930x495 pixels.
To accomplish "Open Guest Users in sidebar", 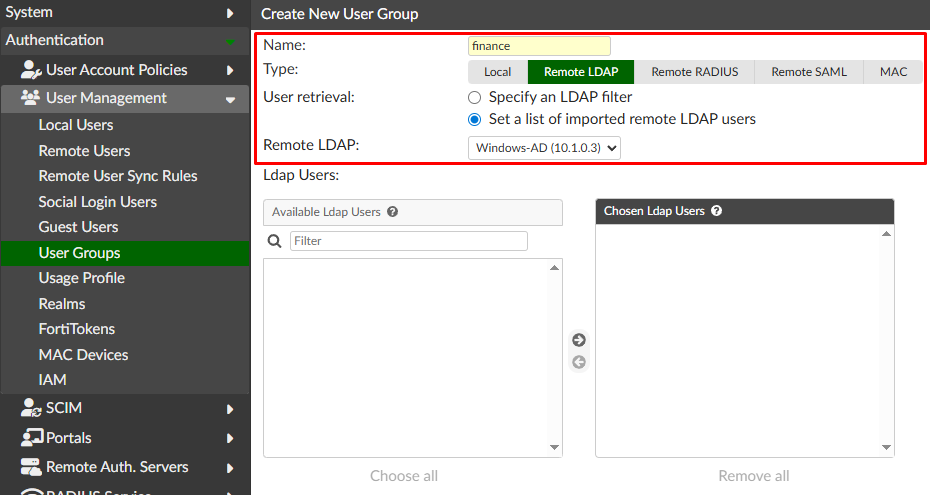I will pos(78,227).
